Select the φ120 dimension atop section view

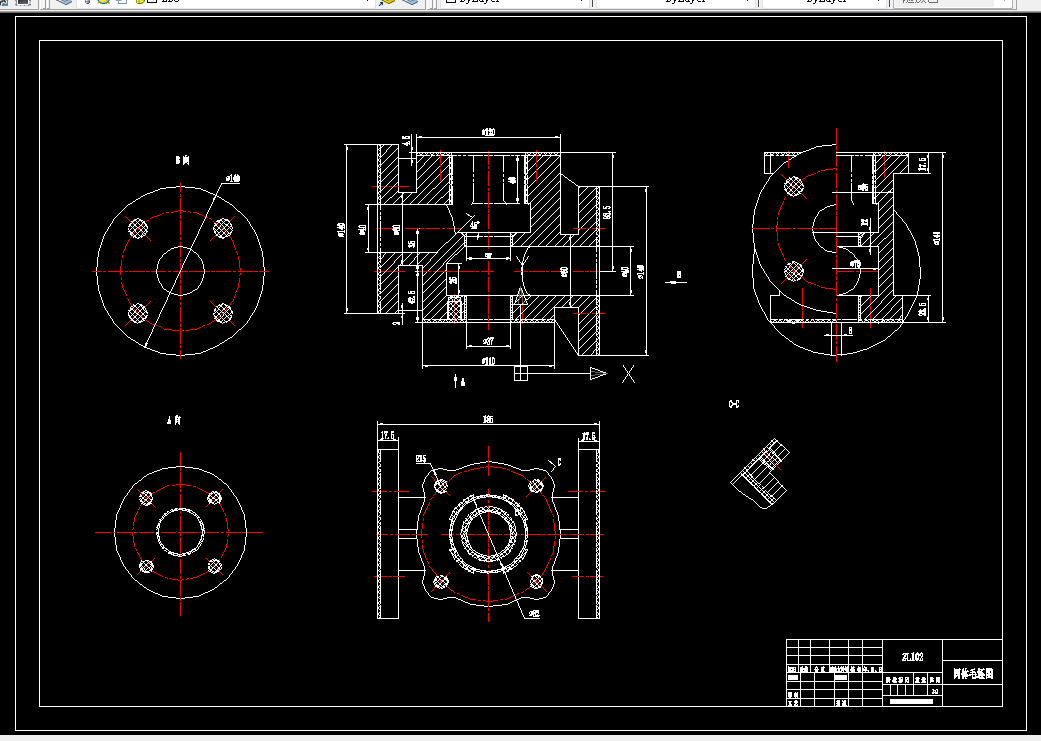(488, 132)
